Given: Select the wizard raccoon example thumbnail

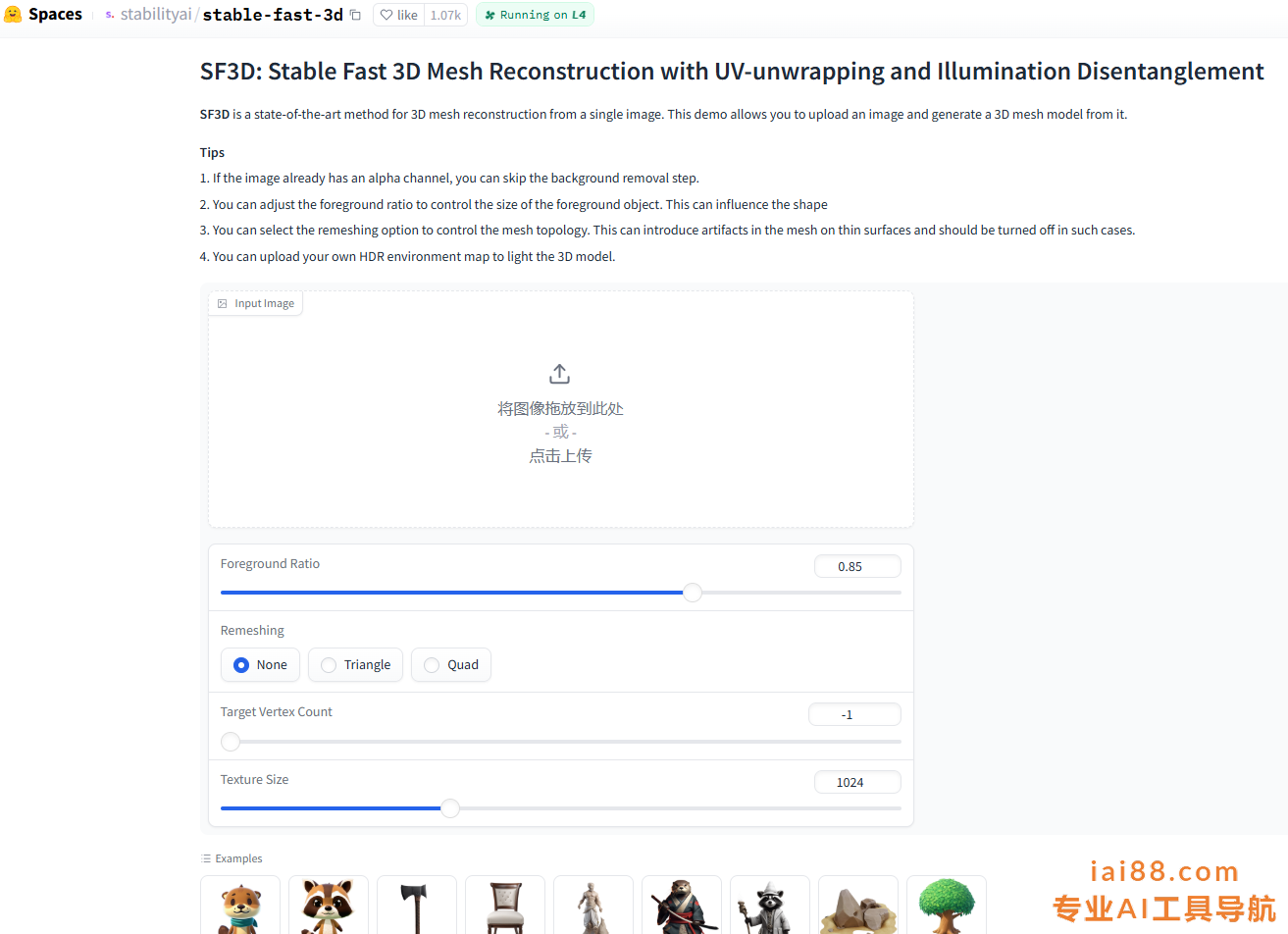Looking at the screenshot, I should click(770, 905).
